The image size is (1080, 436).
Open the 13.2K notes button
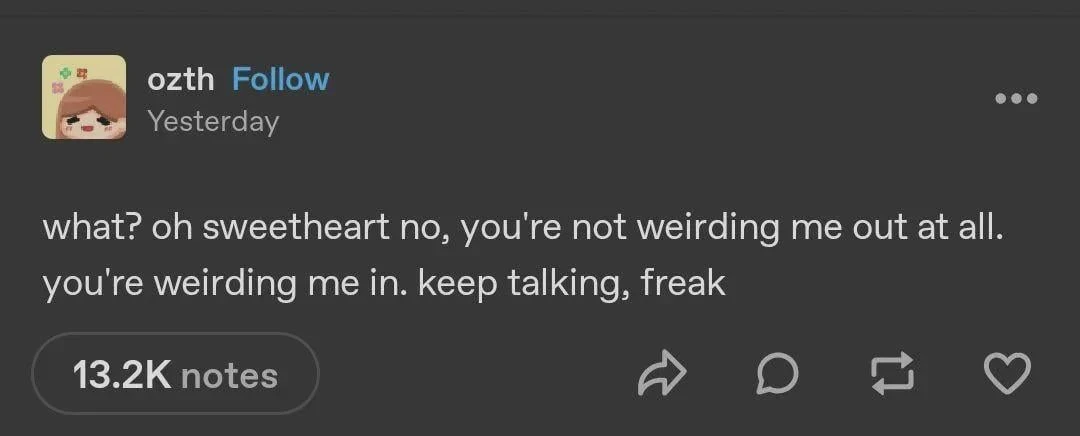(175, 375)
